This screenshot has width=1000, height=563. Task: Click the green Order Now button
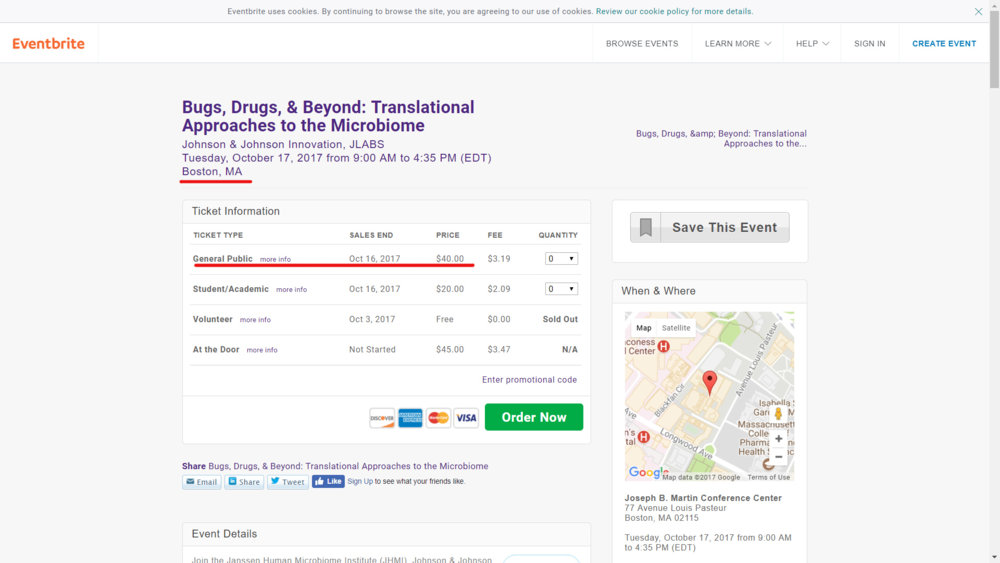tap(533, 417)
